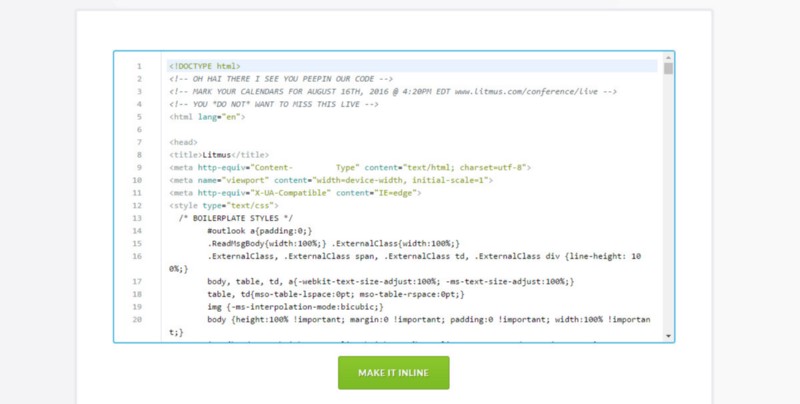Click the #outlook a{padding:0;} rule
The image size is (800, 404).
click(x=260, y=231)
